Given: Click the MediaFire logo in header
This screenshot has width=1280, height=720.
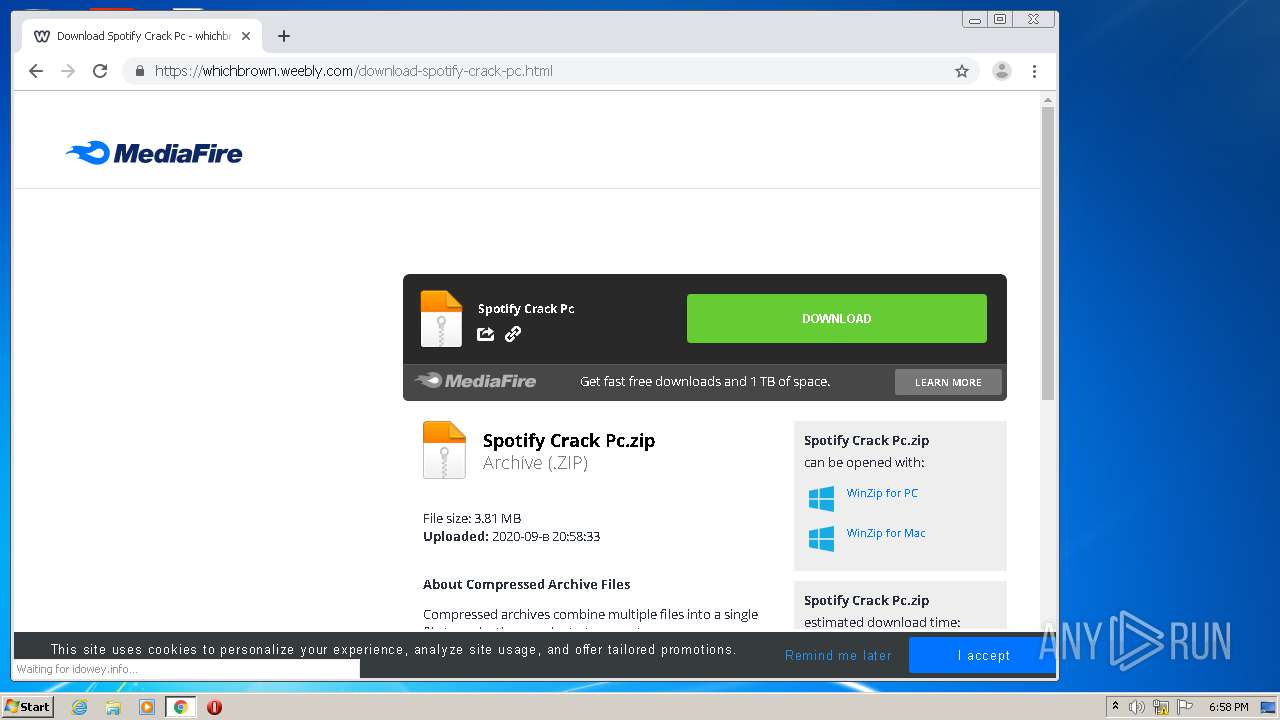Looking at the screenshot, I should click(x=154, y=153).
